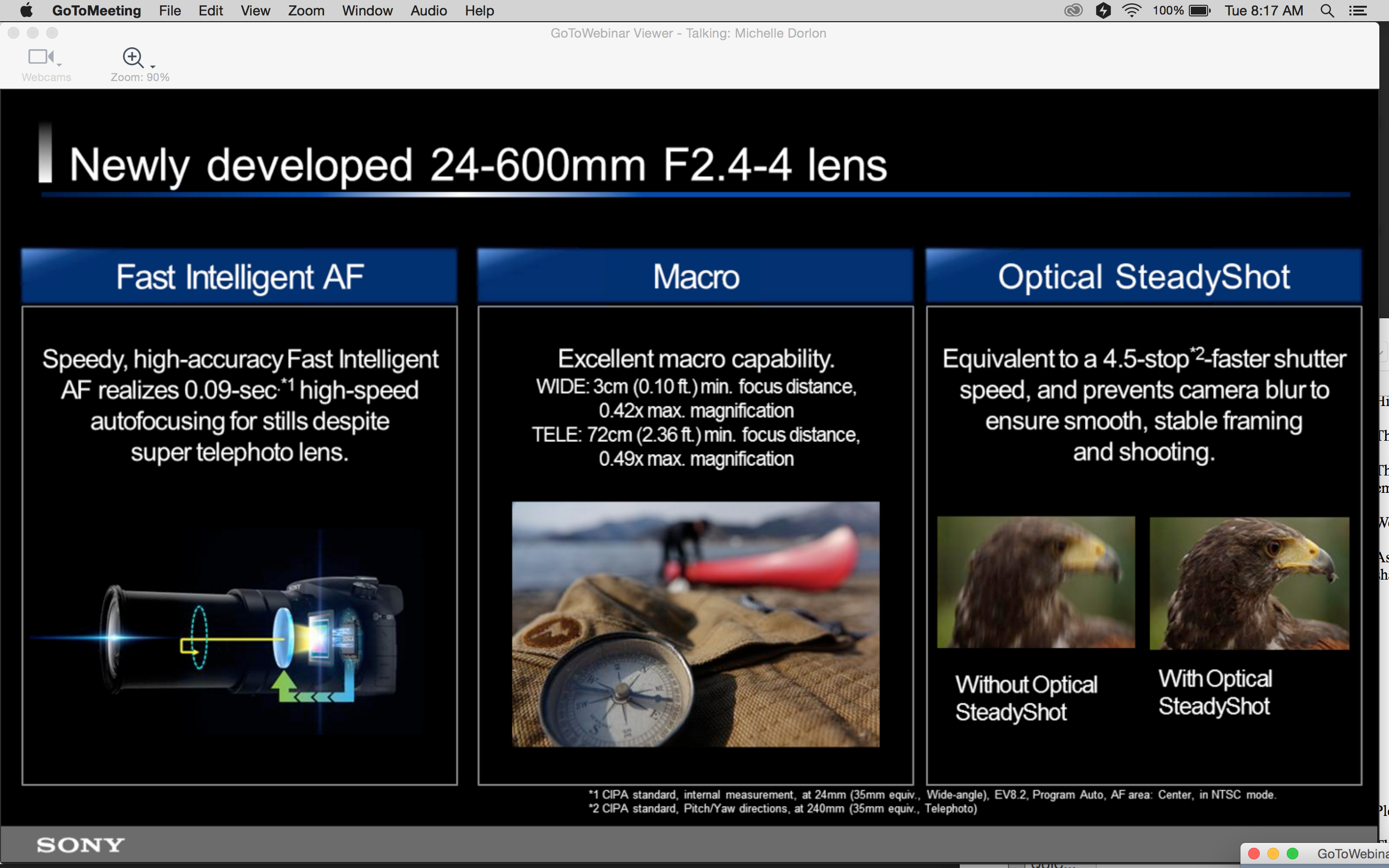Viewport: 1389px width, 868px height.
Task: Close the small GoToWebinar window with red button
Action: 1254,854
